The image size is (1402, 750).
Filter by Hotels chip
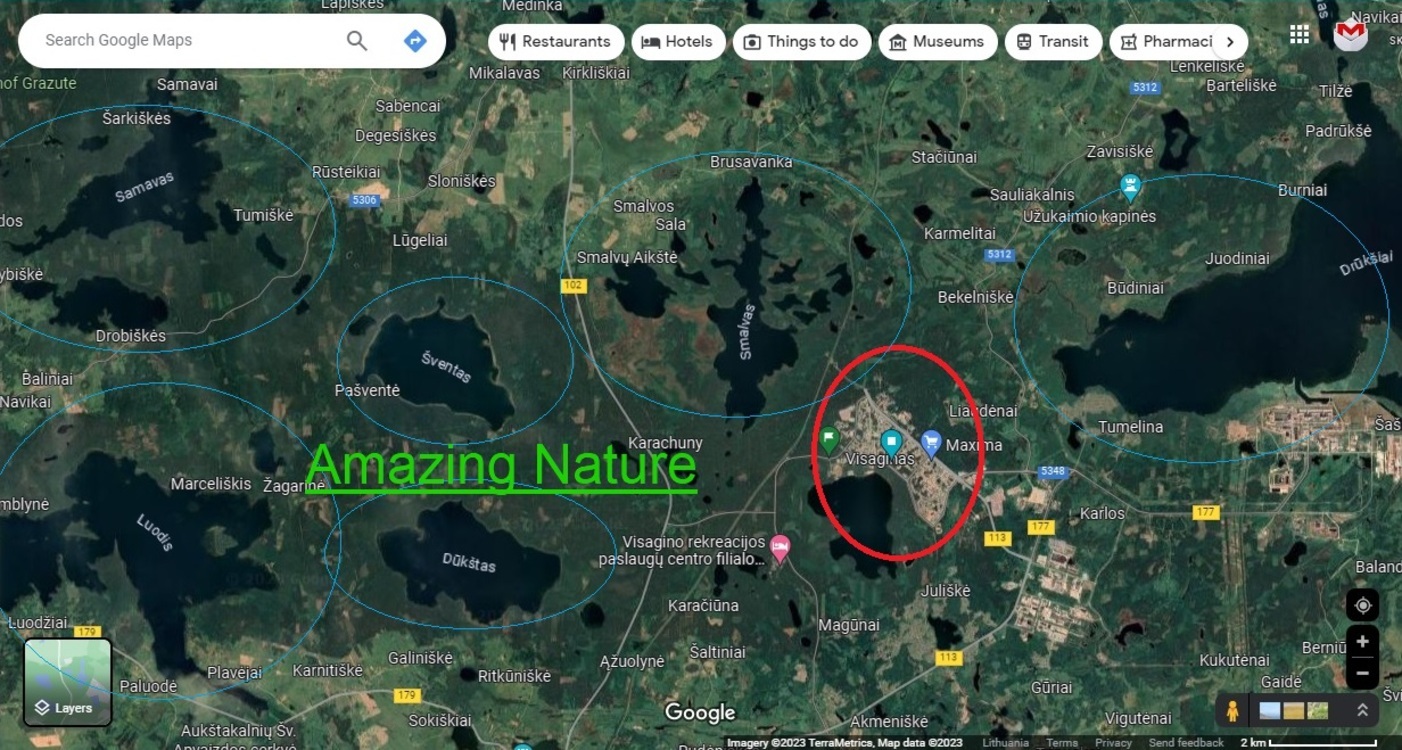coord(678,42)
